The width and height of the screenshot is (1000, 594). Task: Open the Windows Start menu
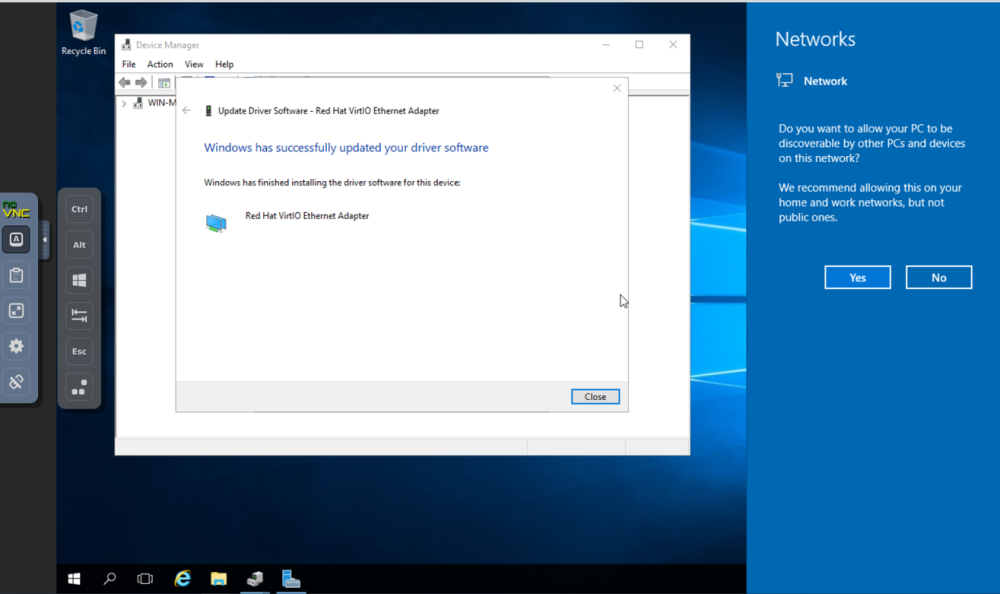[x=74, y=579]
